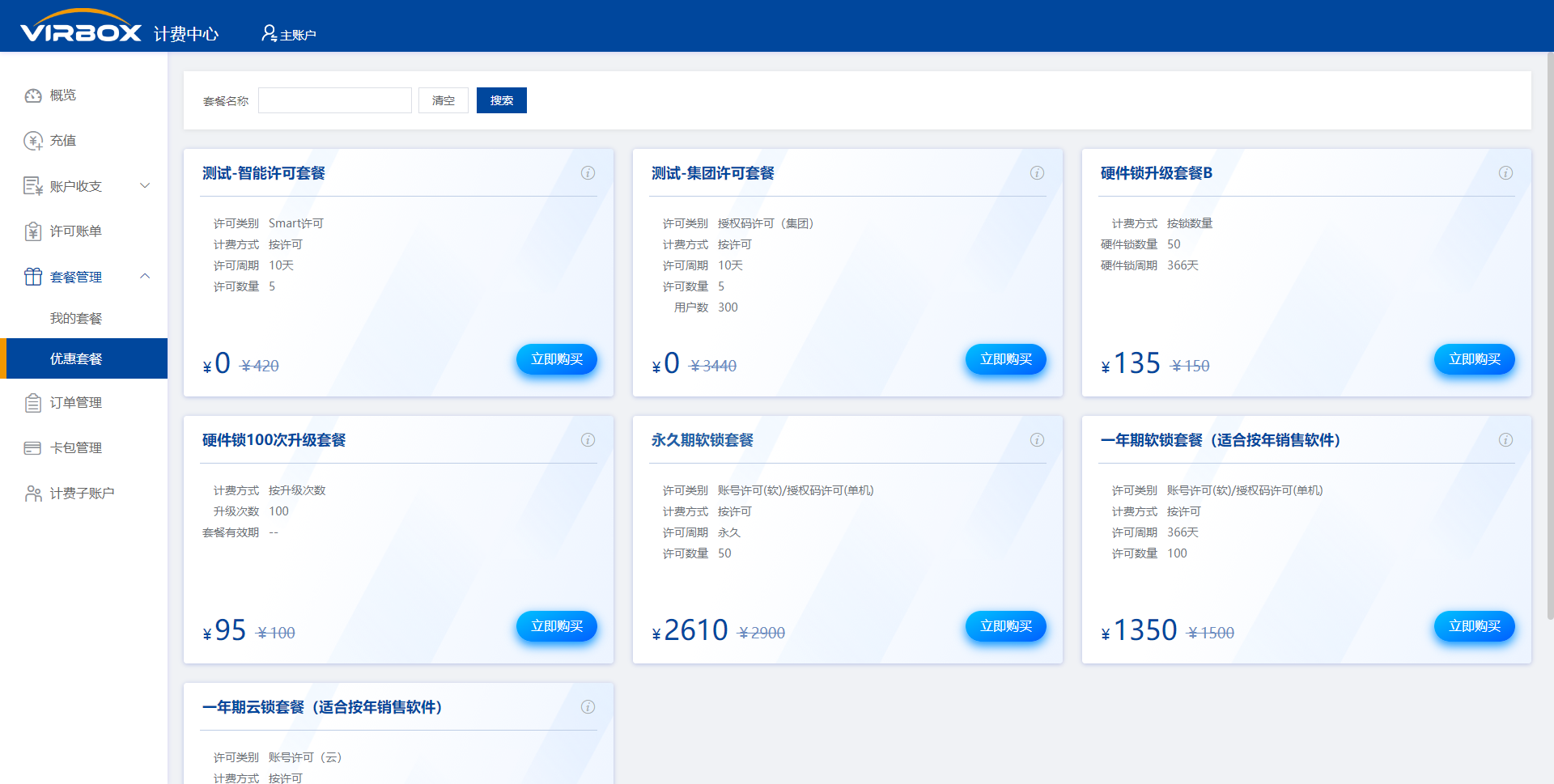Buy the 测试-智能许可套餐 package now
Screen dimensions: 1554x784
pos(557,359)
